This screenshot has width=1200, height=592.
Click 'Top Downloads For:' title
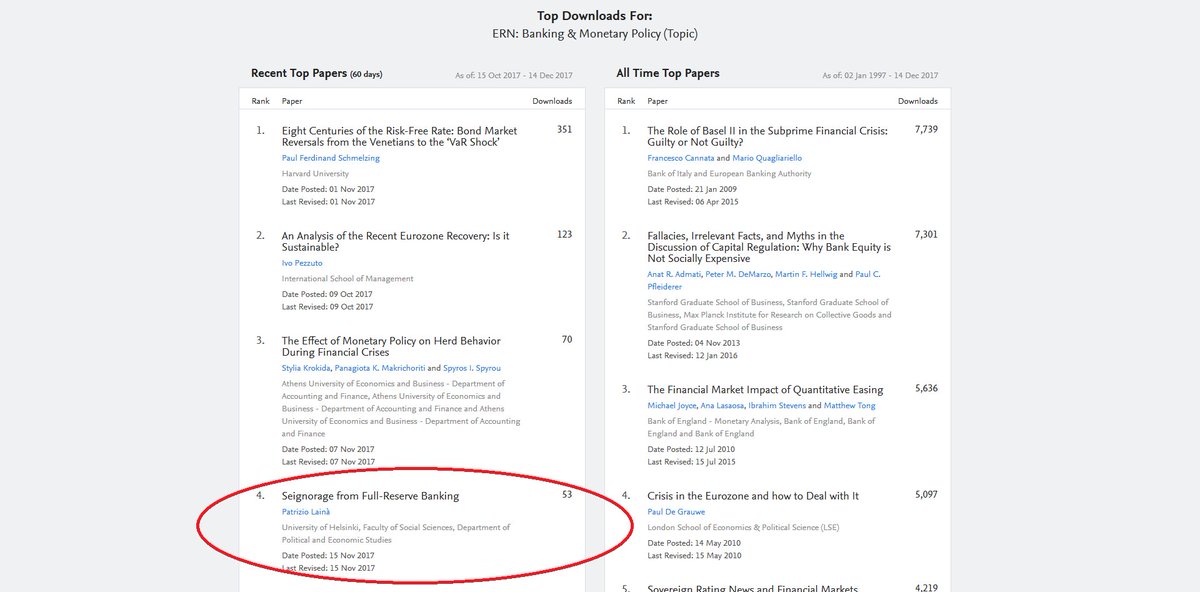tap(595, 15)
